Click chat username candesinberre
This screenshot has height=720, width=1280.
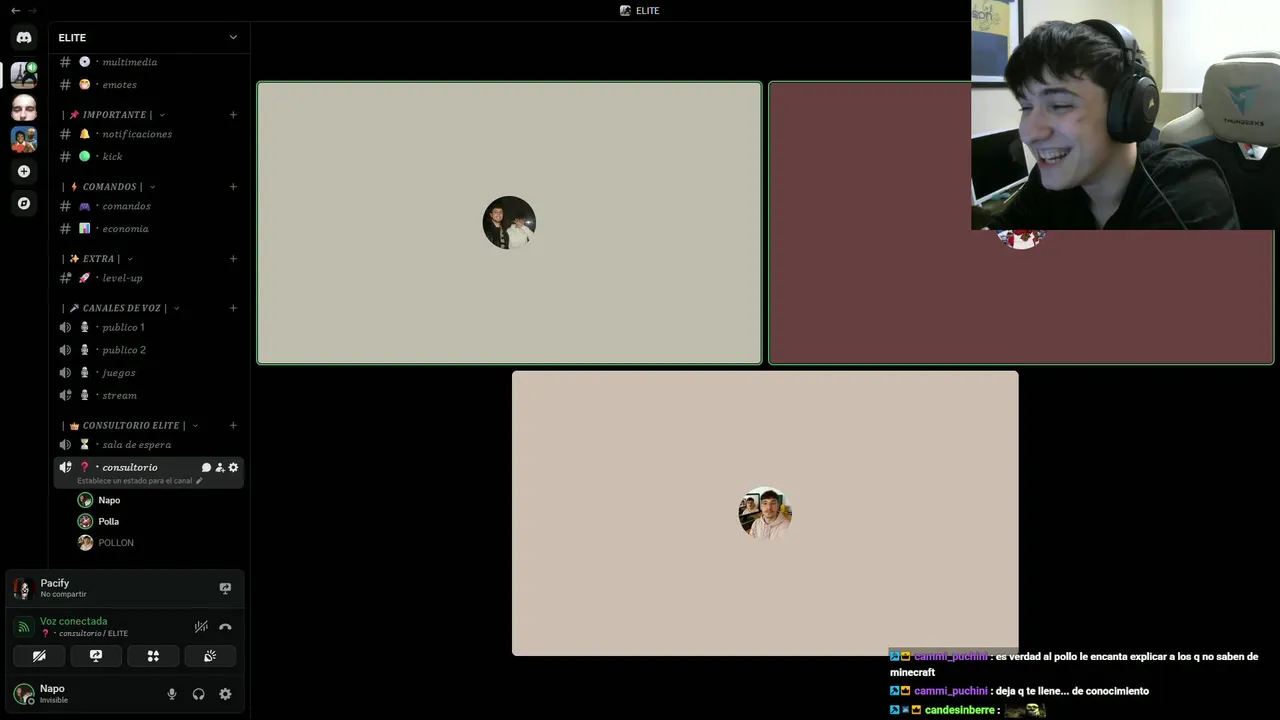pyautogui.click(x=960, y=710)
